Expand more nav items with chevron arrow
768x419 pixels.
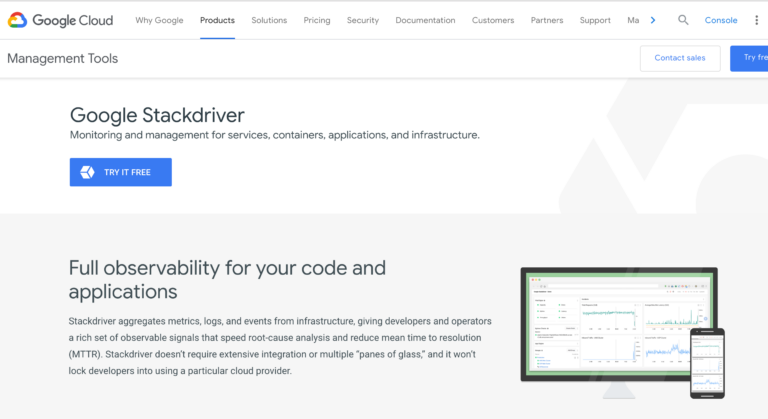653,20
